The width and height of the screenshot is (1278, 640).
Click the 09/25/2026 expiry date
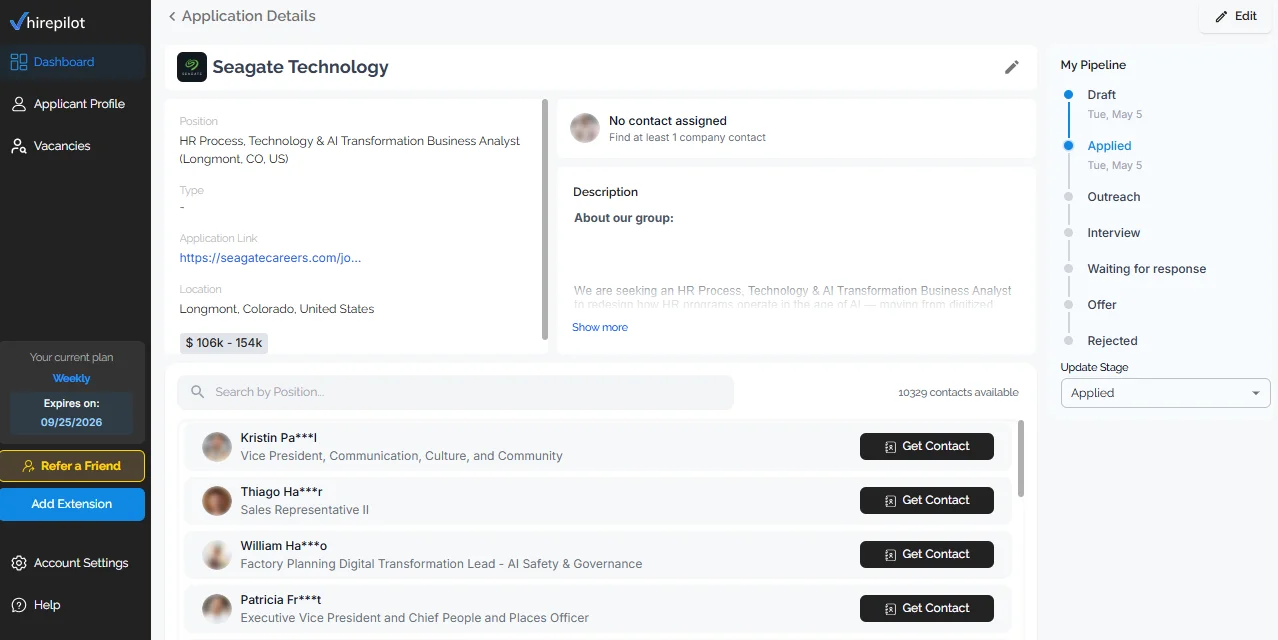tap(71, 423)
